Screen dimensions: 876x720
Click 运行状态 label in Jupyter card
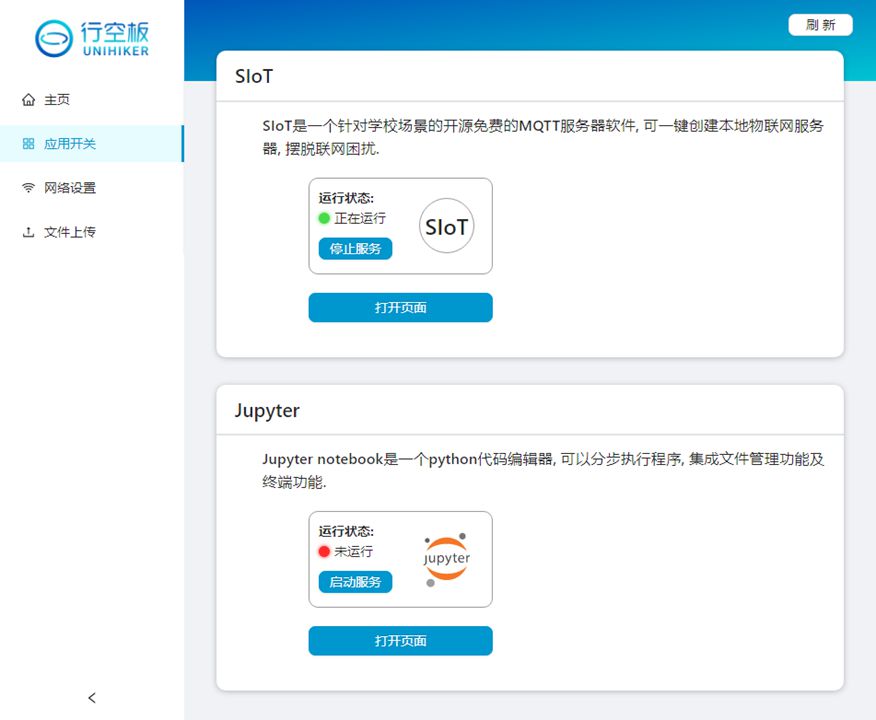(x=346, y=531)
